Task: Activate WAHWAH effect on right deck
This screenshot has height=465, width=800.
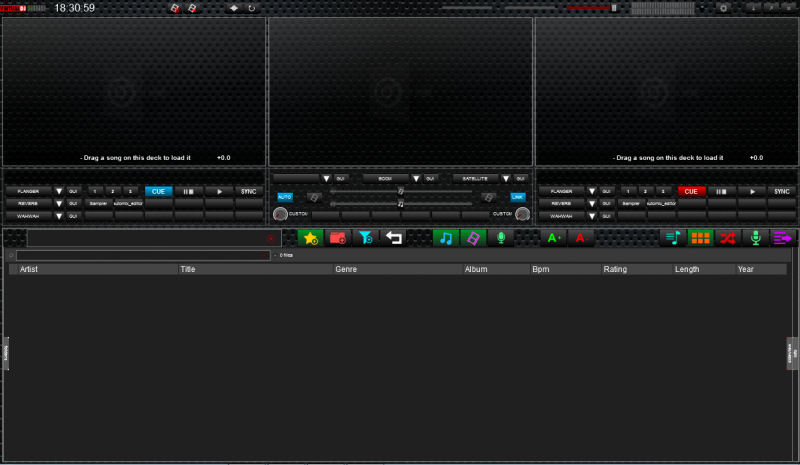Action: (x=561, y=216)
